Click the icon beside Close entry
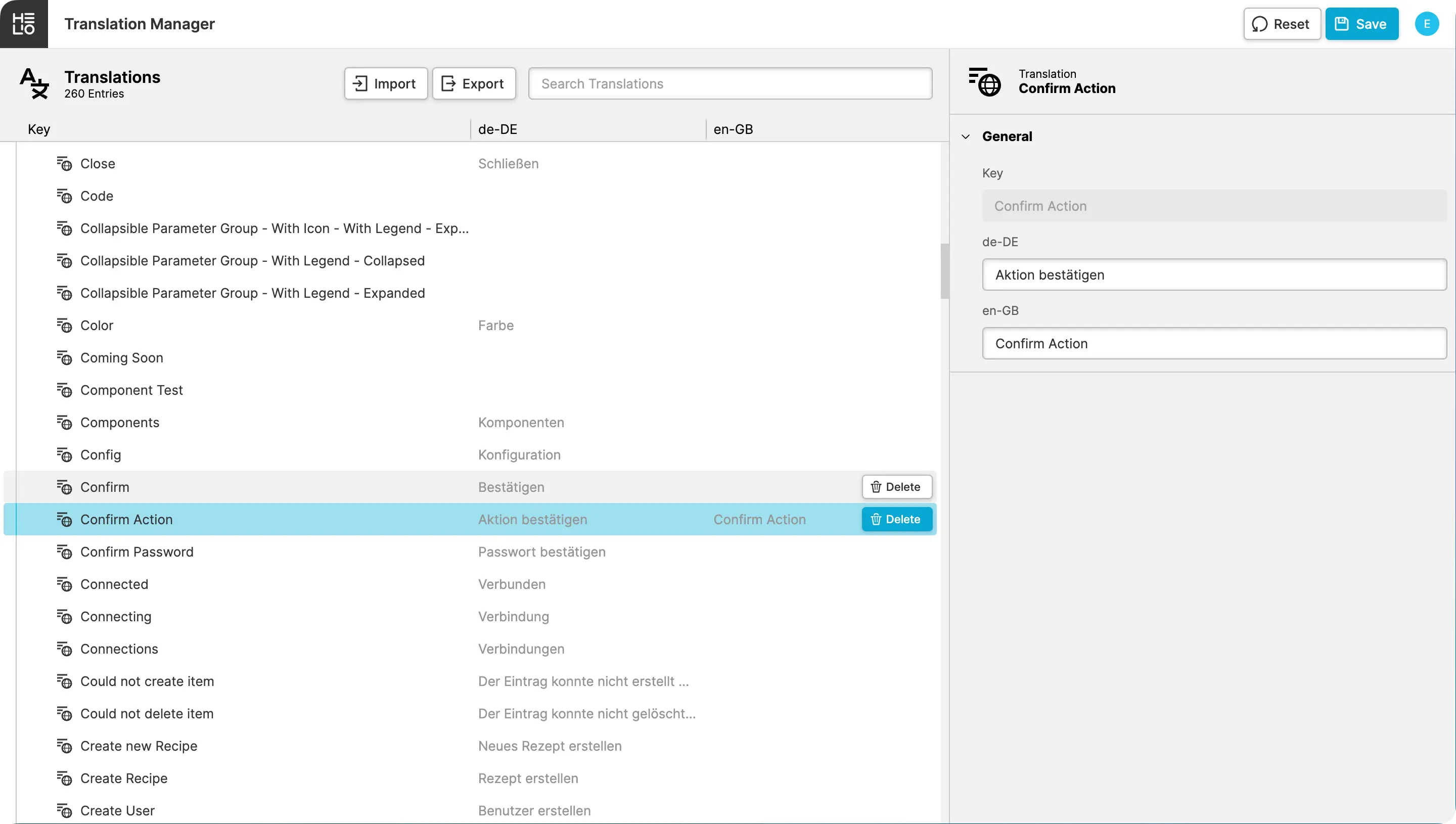1456x824 pixels. [64, 164]
